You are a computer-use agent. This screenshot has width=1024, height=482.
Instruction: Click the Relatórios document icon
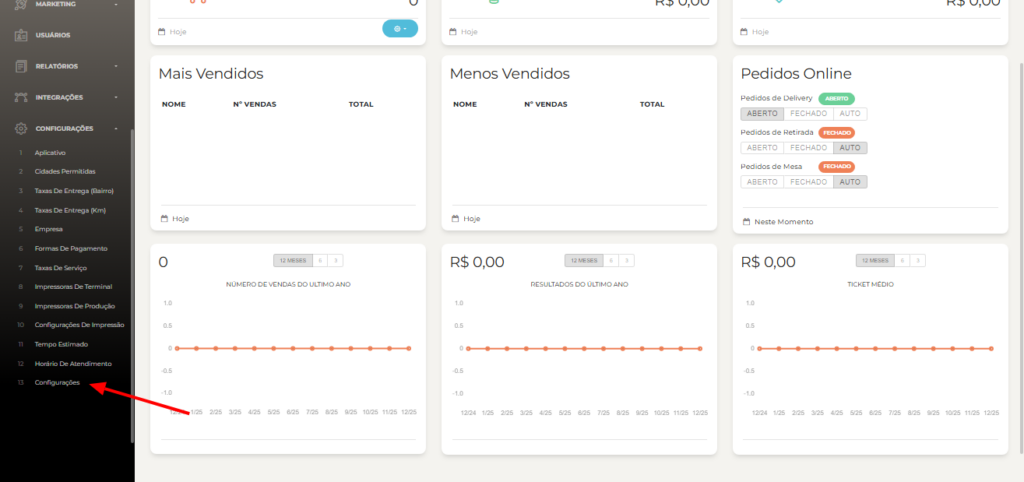coord(21,66)
